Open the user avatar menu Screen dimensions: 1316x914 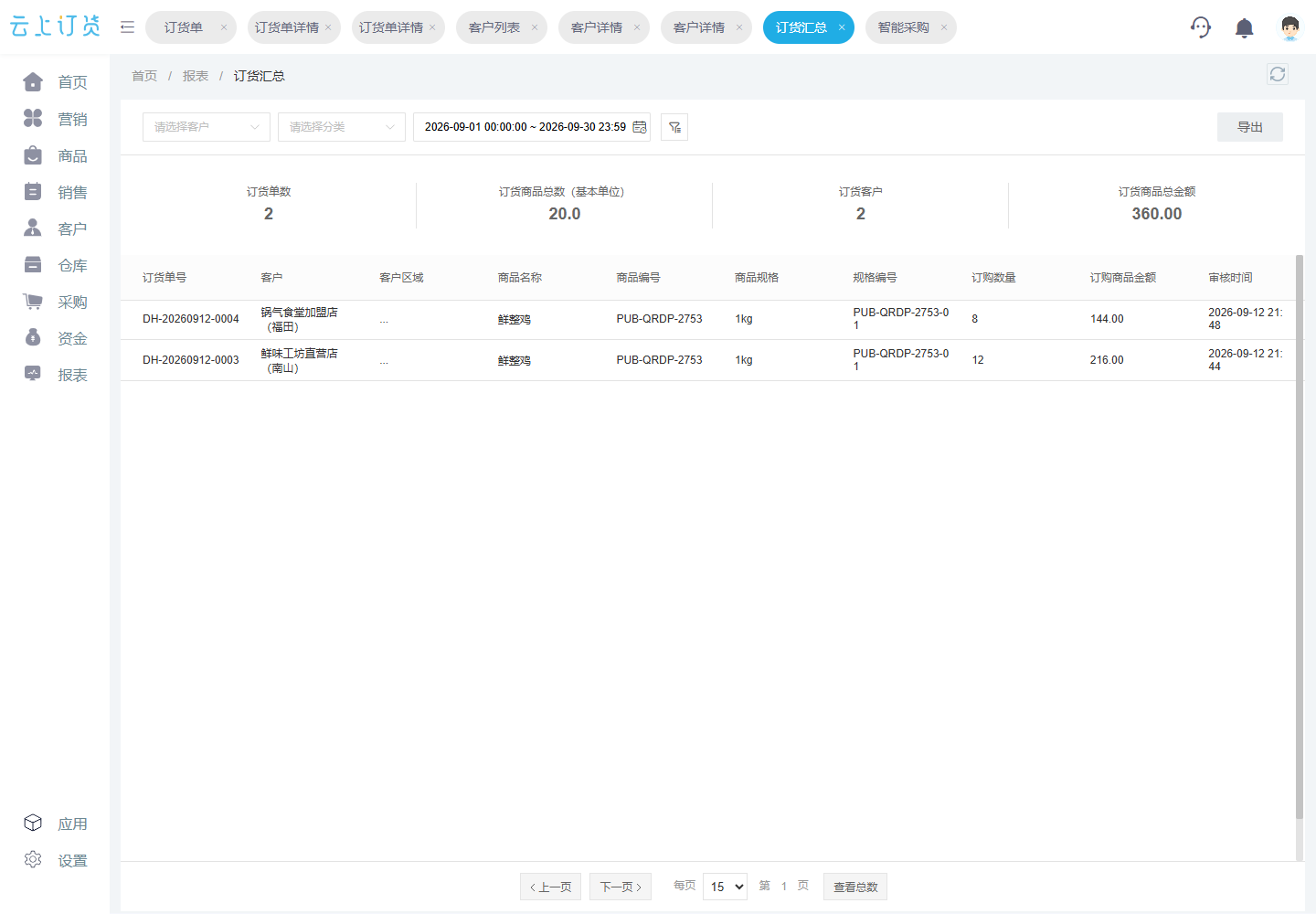(1289, 27)
